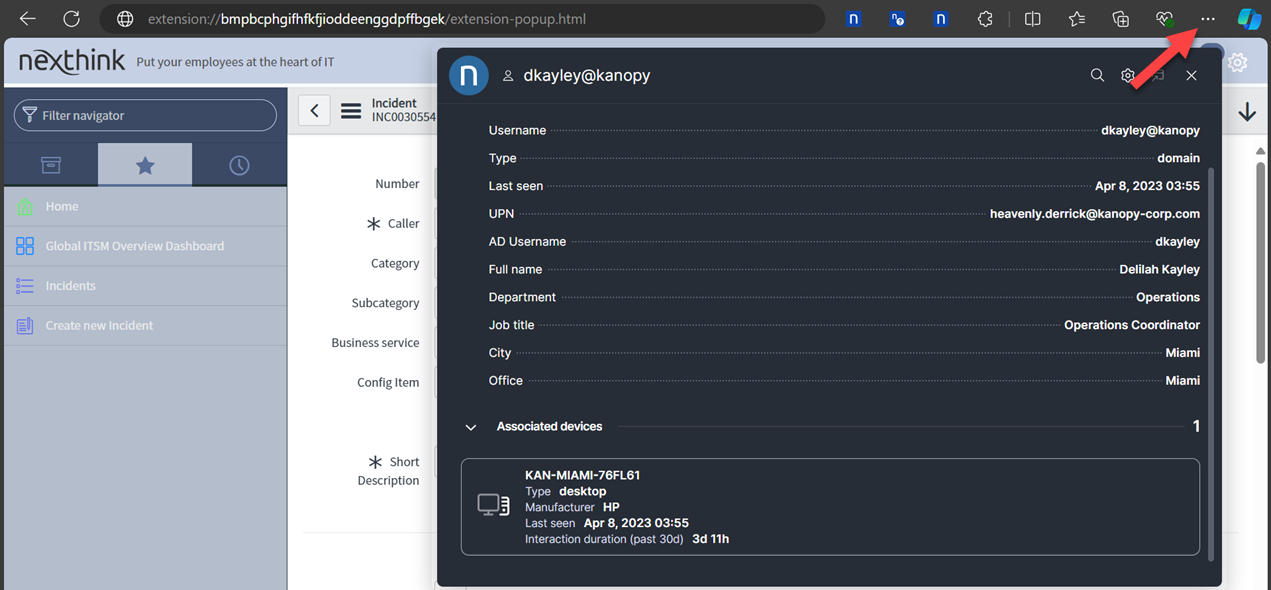Open Nexthink popup settings gear
This screenshot has height=590, width=1271.
[x=1128, y=76]
